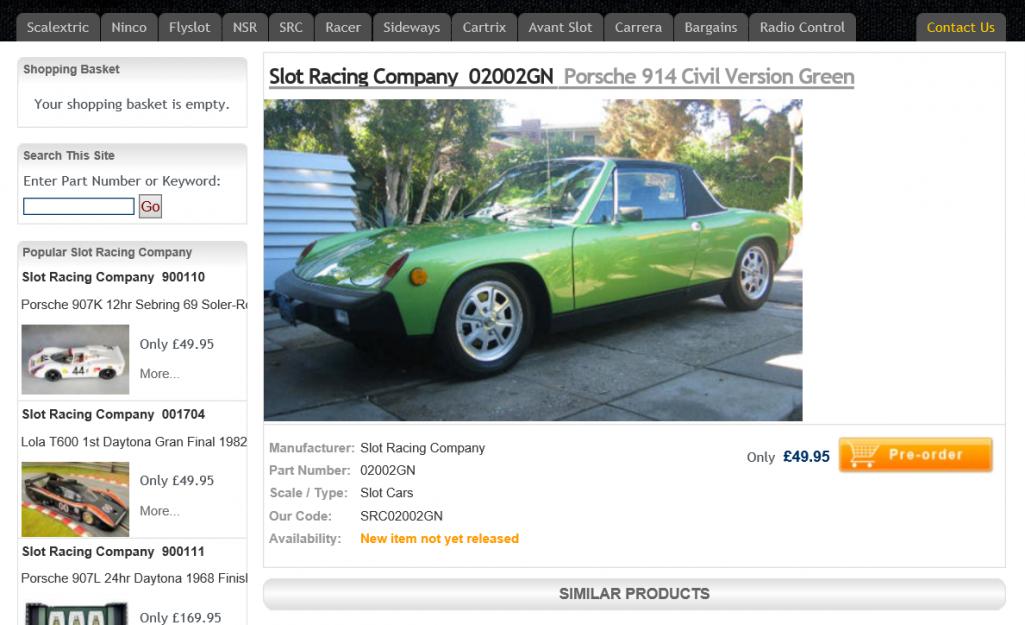This screenshot has width=1025, height=625.
Task: Open the Flyslot category tab
Action: tap(190, 27)
